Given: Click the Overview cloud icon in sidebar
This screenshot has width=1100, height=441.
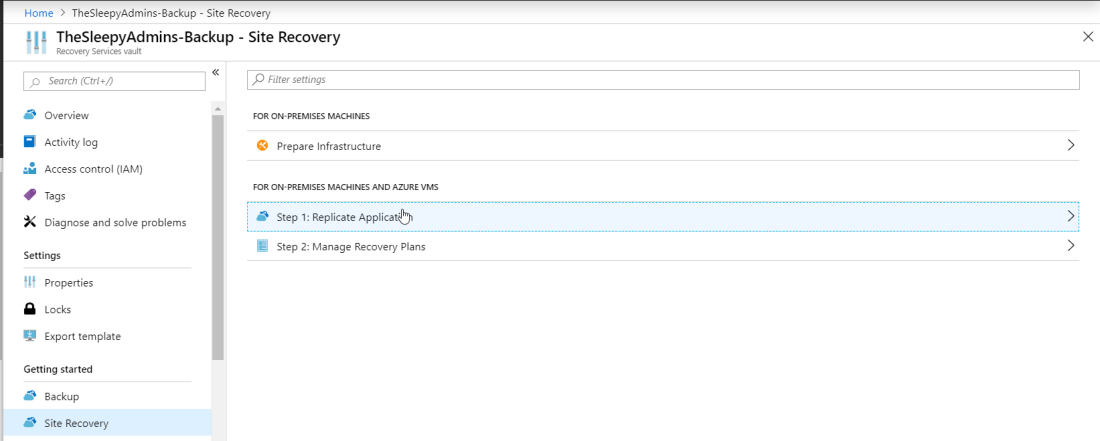Looking at the screenshot, I should tap(30, 115).
